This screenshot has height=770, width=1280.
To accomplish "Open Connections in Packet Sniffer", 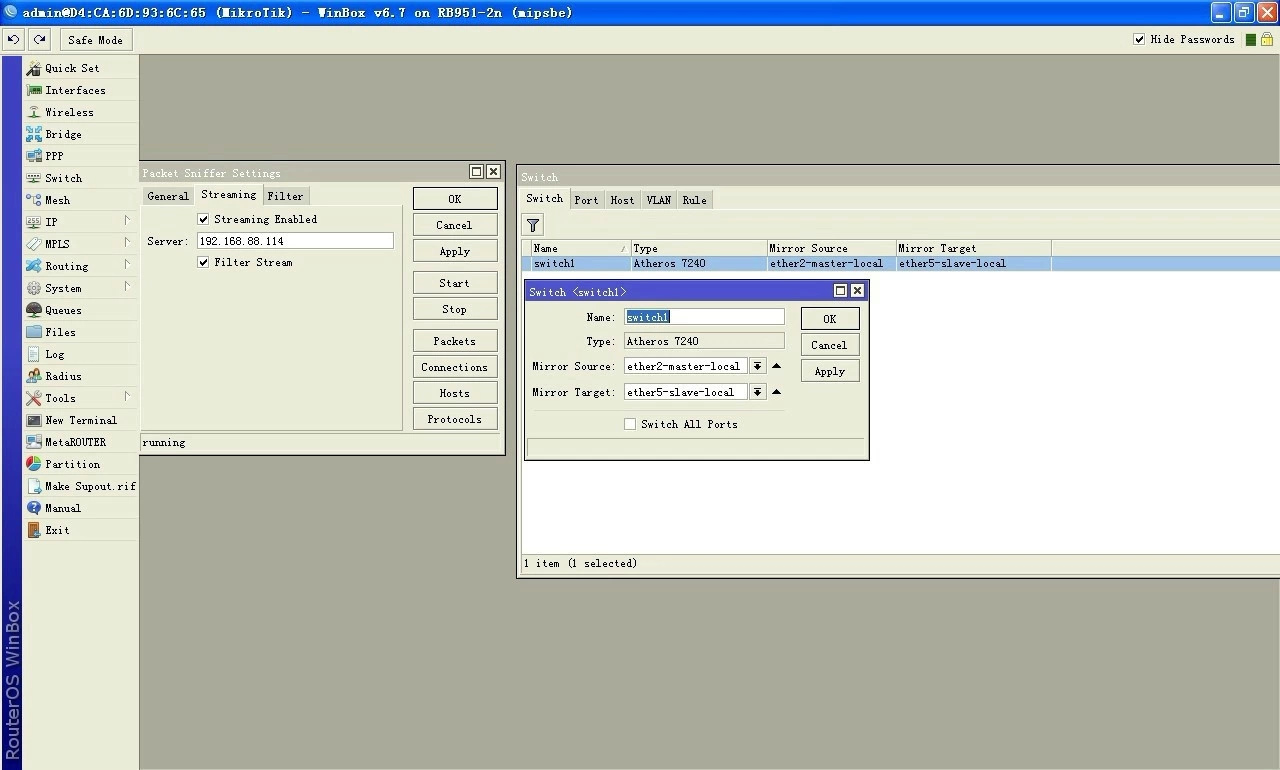I will pyautogui.click(x=454, y=367).
